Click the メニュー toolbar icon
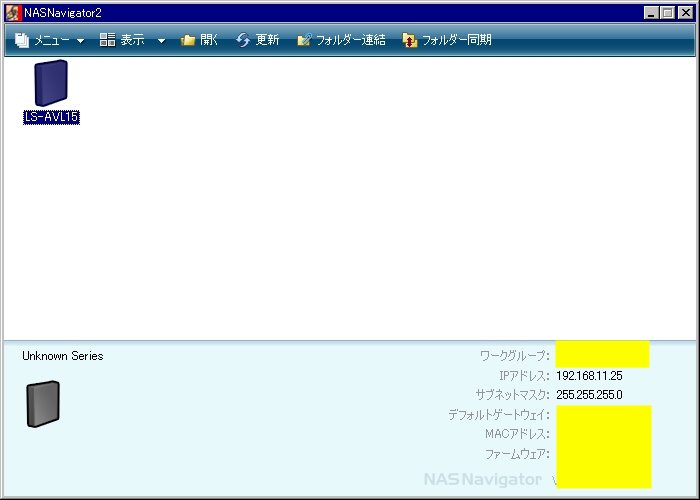 (x=22, y=40)
